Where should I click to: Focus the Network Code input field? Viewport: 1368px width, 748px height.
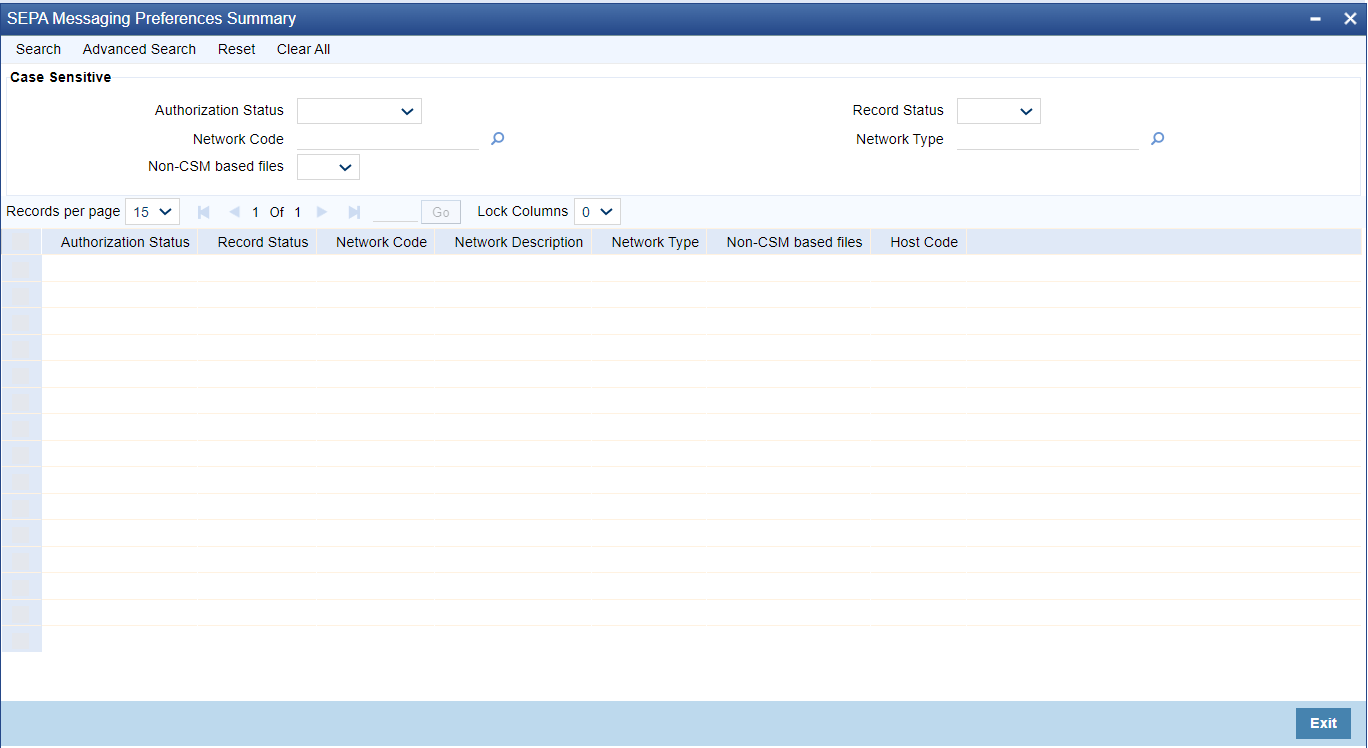388,139
